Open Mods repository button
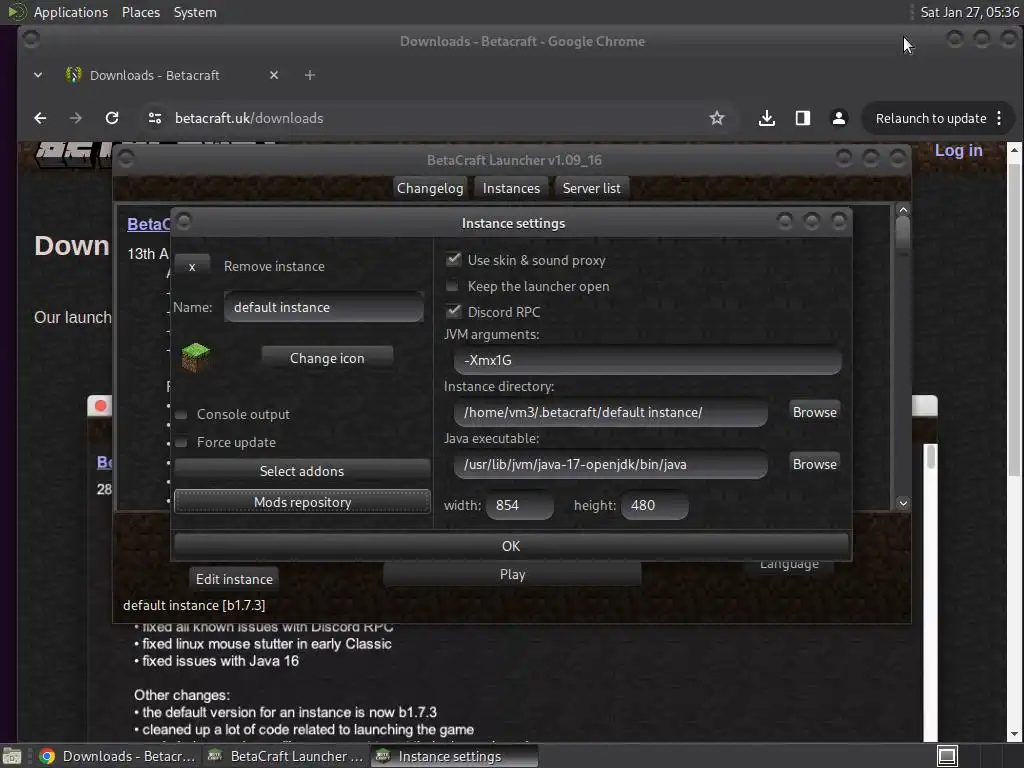 tap(302, 502)
